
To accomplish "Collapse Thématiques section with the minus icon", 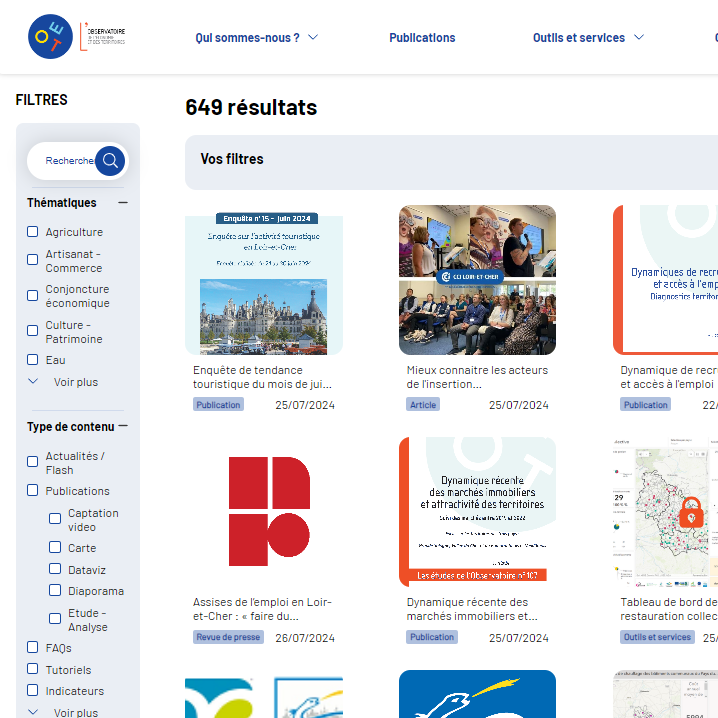I will coord(123,203).
